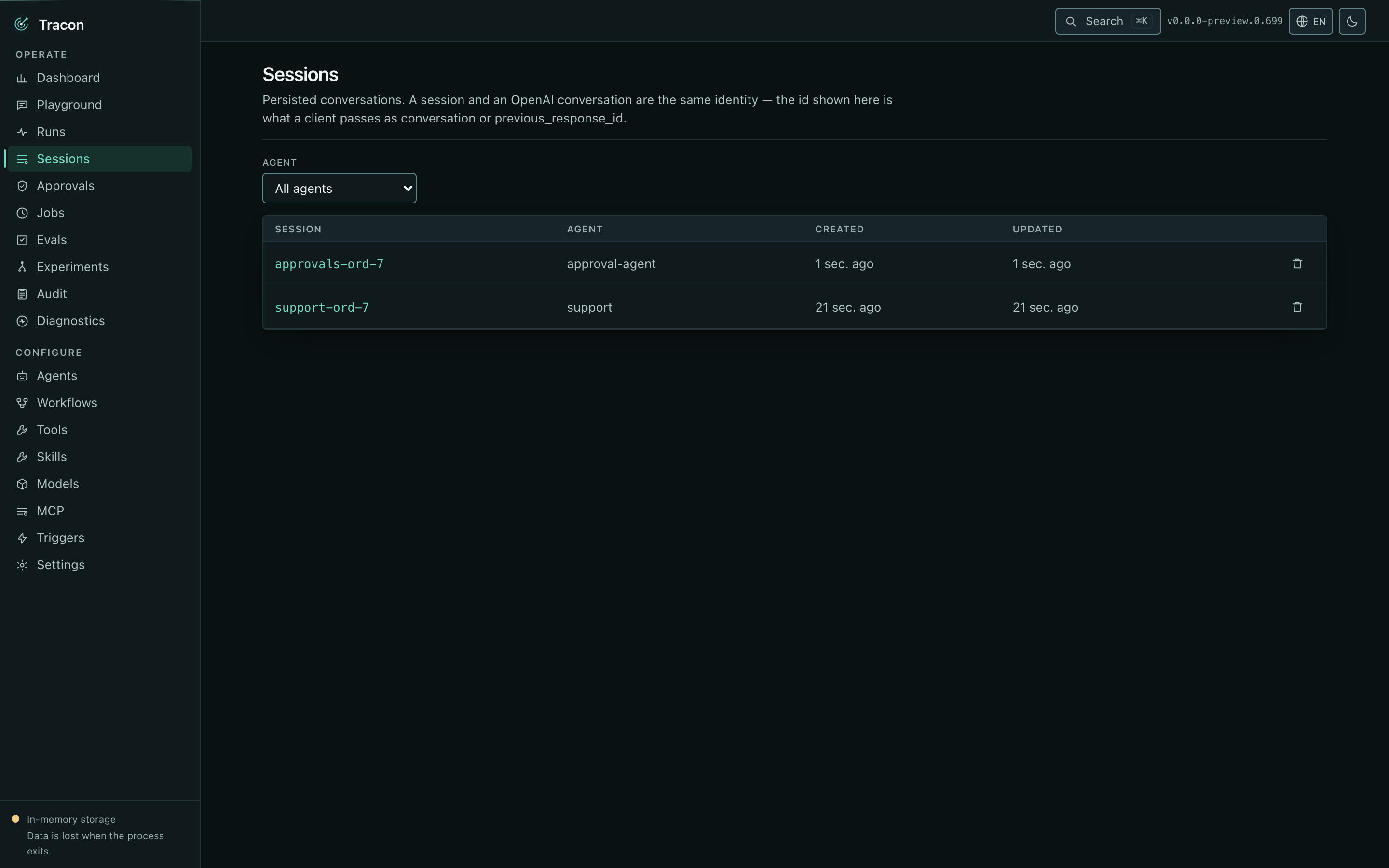The height and width of the screenshot is (868, 1389).
Task: Open Dashboard via its bar chart icon
Action: click(x=22, y=78)
